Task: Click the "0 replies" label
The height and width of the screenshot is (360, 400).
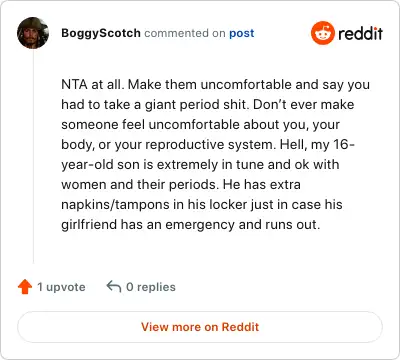Action: 151,287
